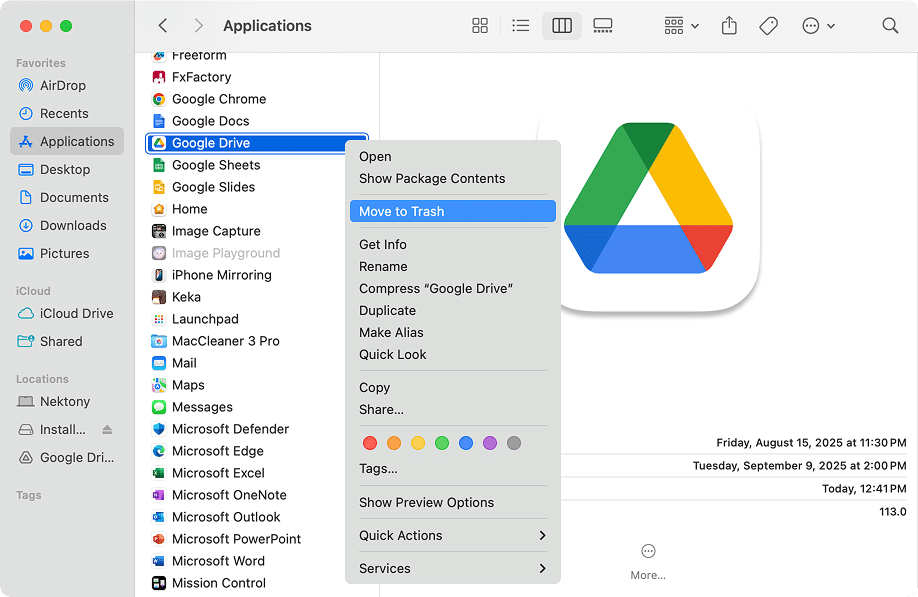Switch to icon grid view
The width and height of the screenshot is (918, 597).
480,26
